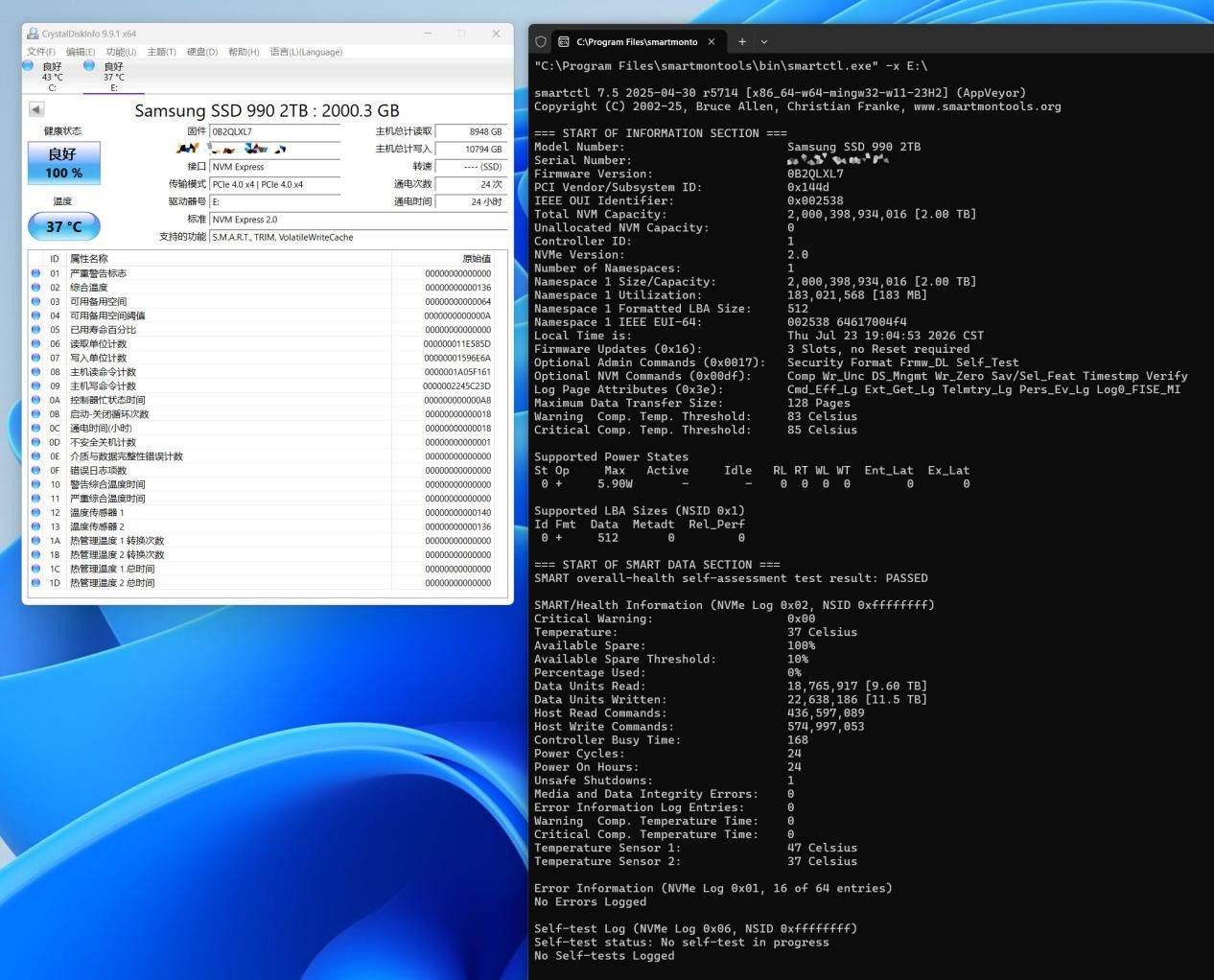The height and width of the screenshot is (980, 1214).
Task: Click status dot for 06 读取单位计数
Action: click(36, 343)
